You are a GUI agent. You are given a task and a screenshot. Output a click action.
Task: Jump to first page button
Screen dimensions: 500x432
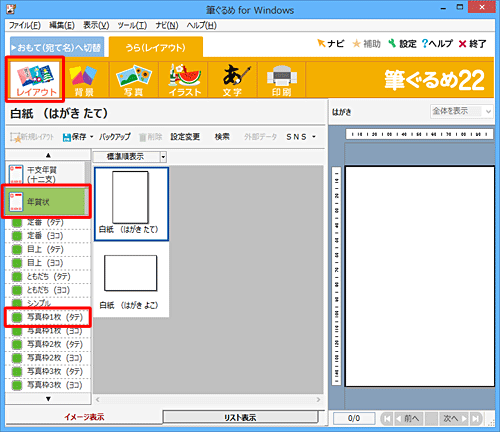point(387,418)
